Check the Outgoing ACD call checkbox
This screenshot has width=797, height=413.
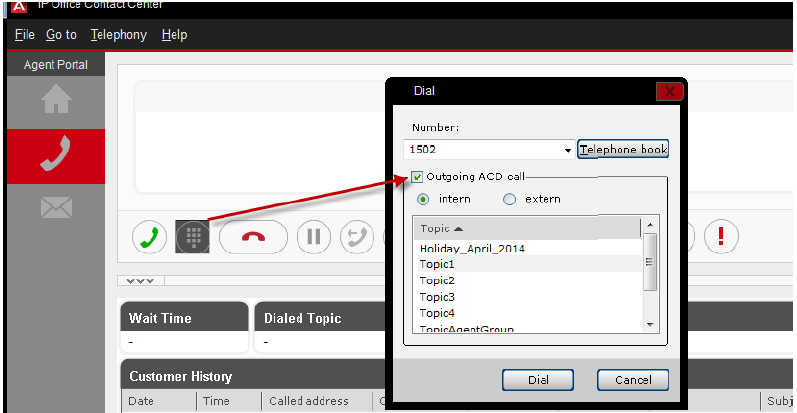[x=417, y=177]
